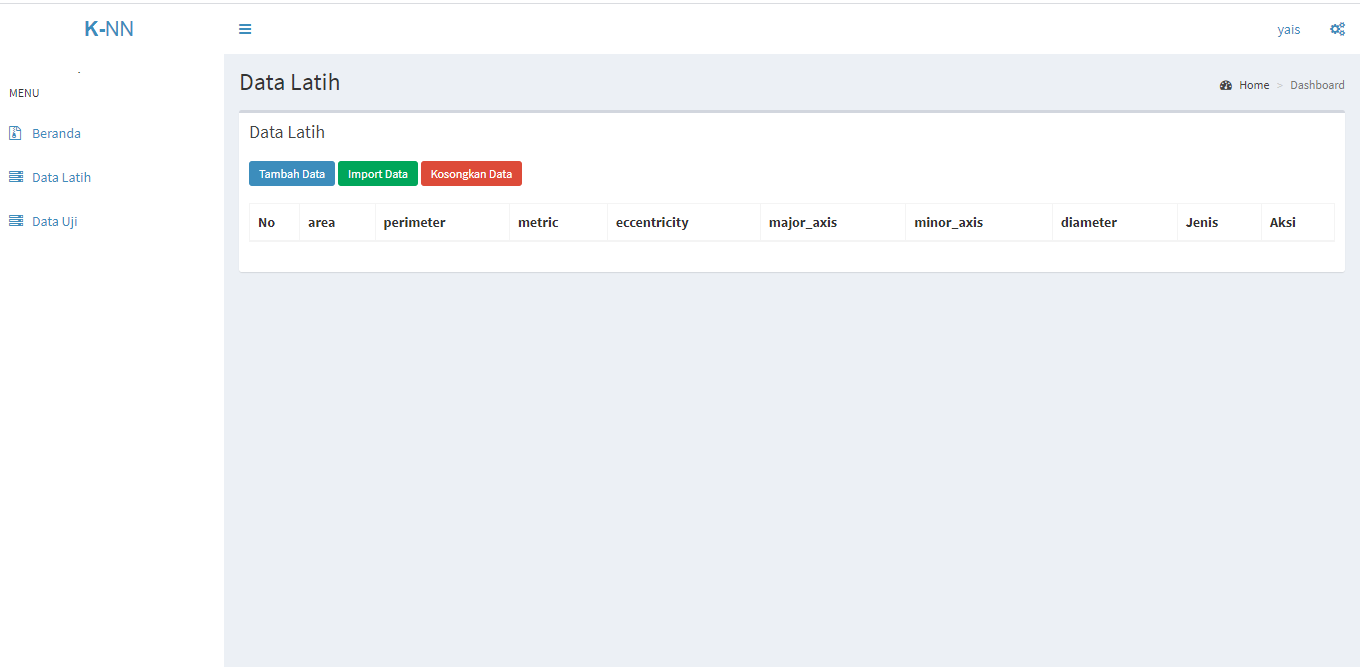Viewport: 1360px width, 667px height.
Task: Click the Home breadcrumb link
Action: coord(1254,85)
